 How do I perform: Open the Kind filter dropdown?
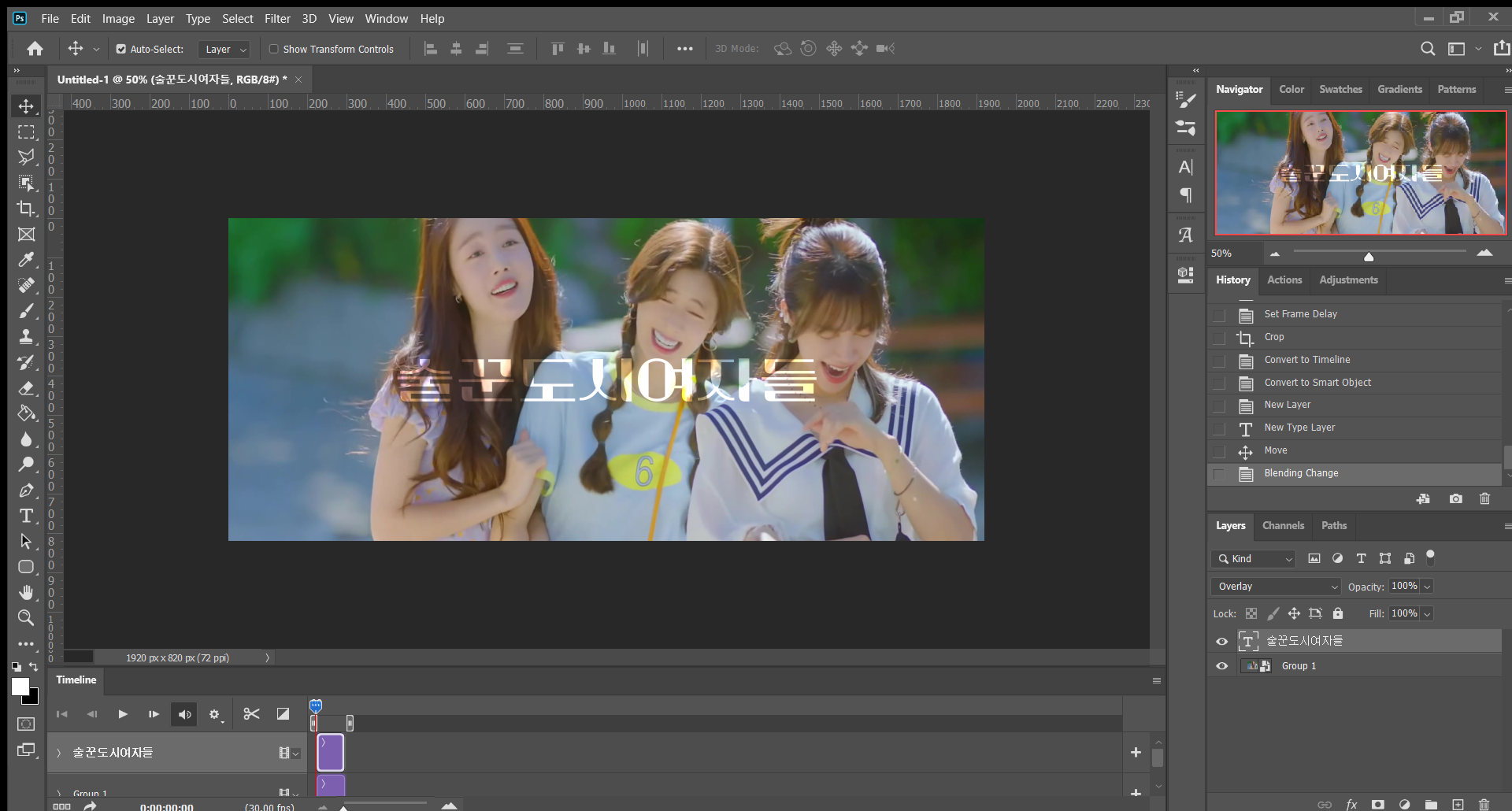pyautogui.click(x=1253, y=559)
